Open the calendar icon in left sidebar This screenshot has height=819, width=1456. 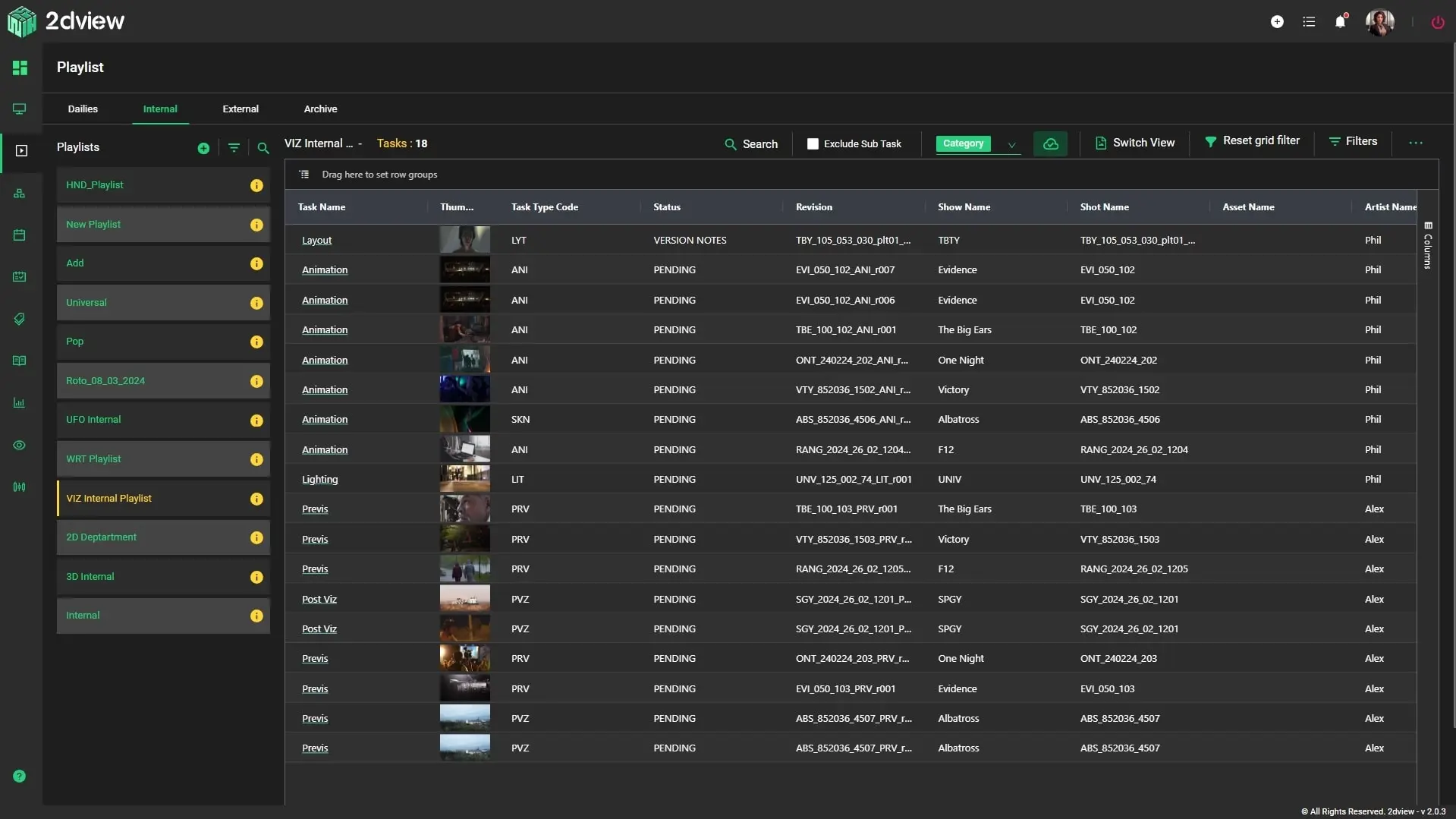[20, 235]
